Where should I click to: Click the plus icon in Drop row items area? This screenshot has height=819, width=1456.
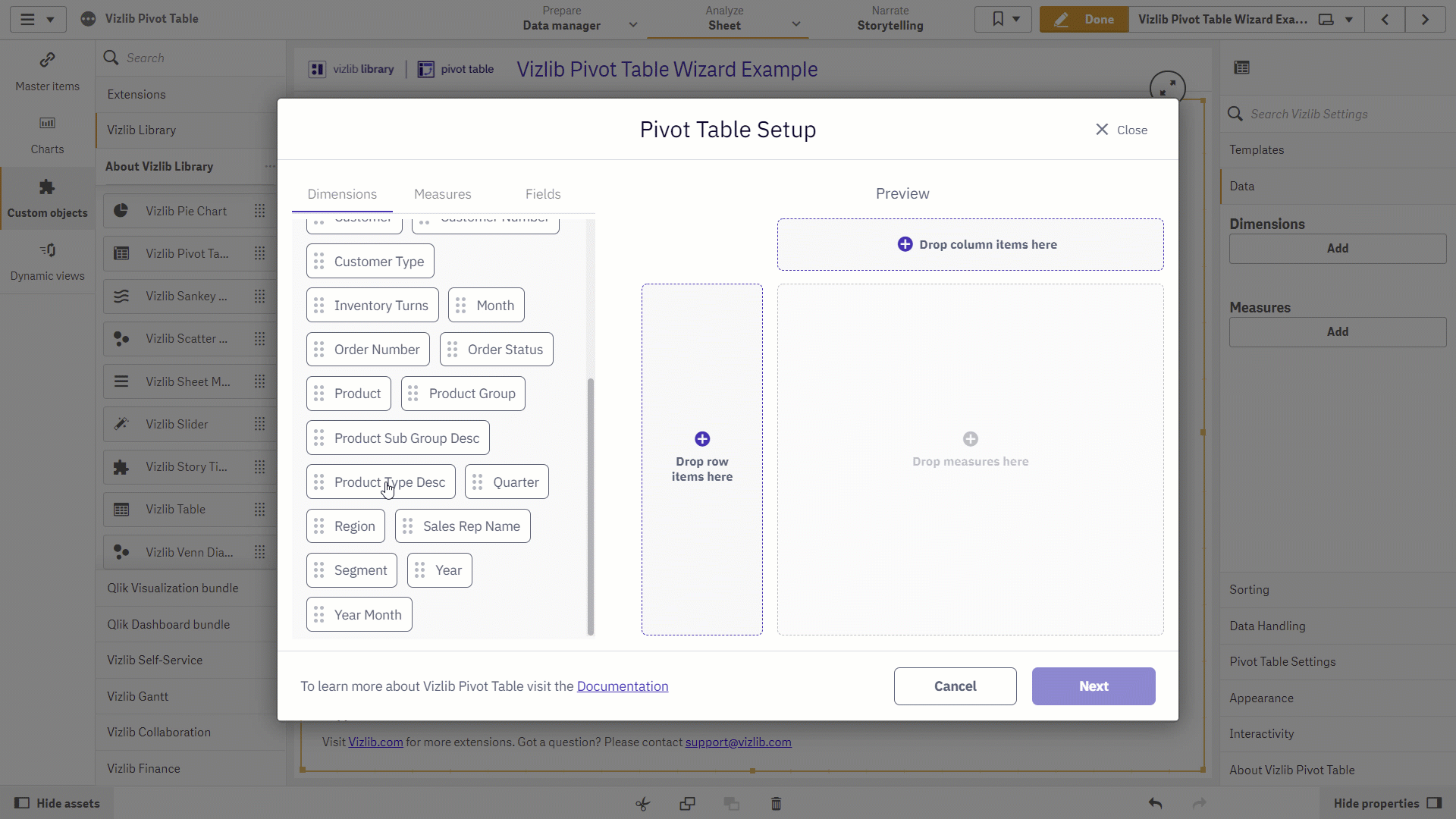(x=702, y=439)
